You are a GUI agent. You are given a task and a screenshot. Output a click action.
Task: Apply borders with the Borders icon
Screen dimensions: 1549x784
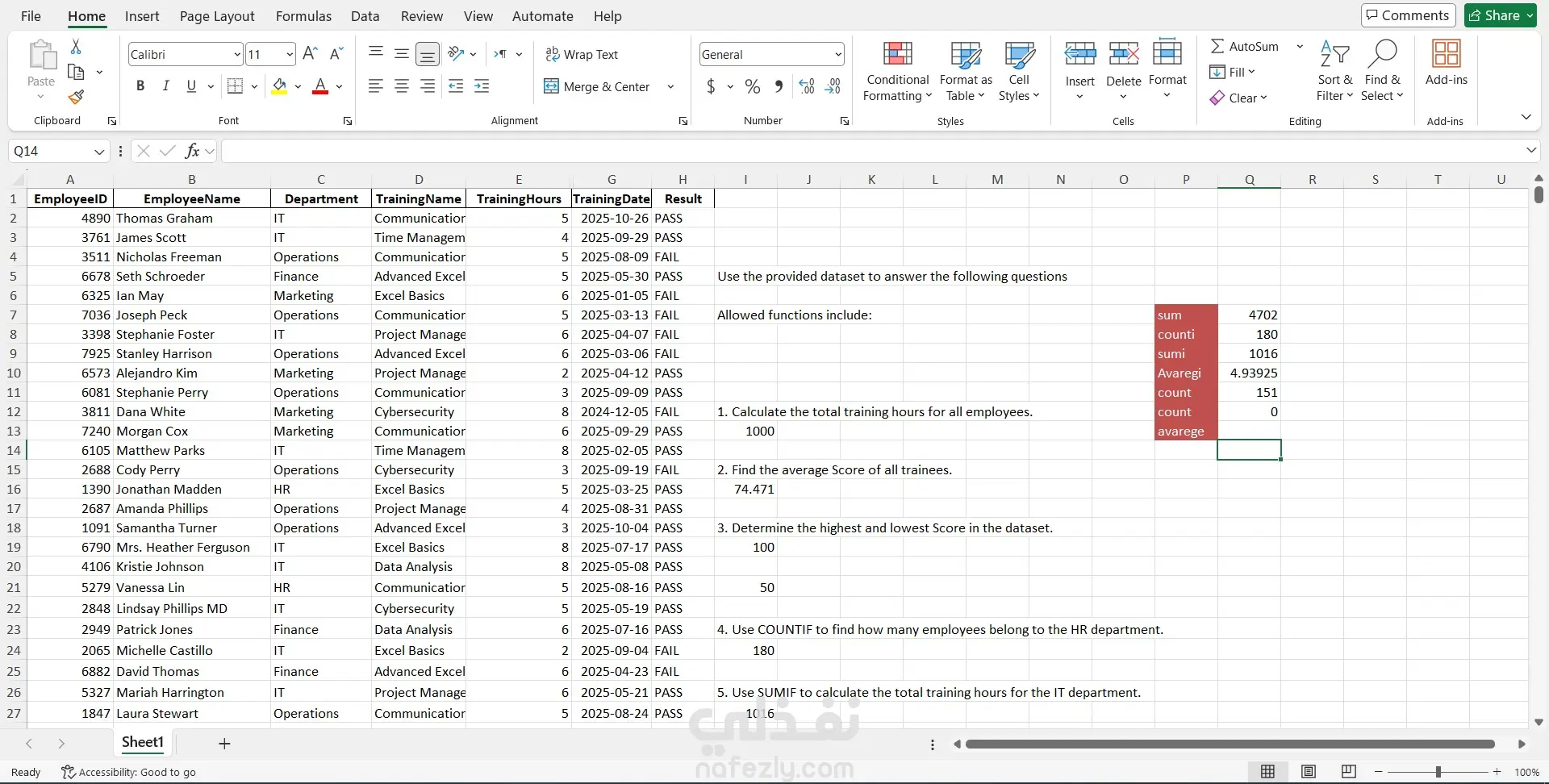(235, 85)
